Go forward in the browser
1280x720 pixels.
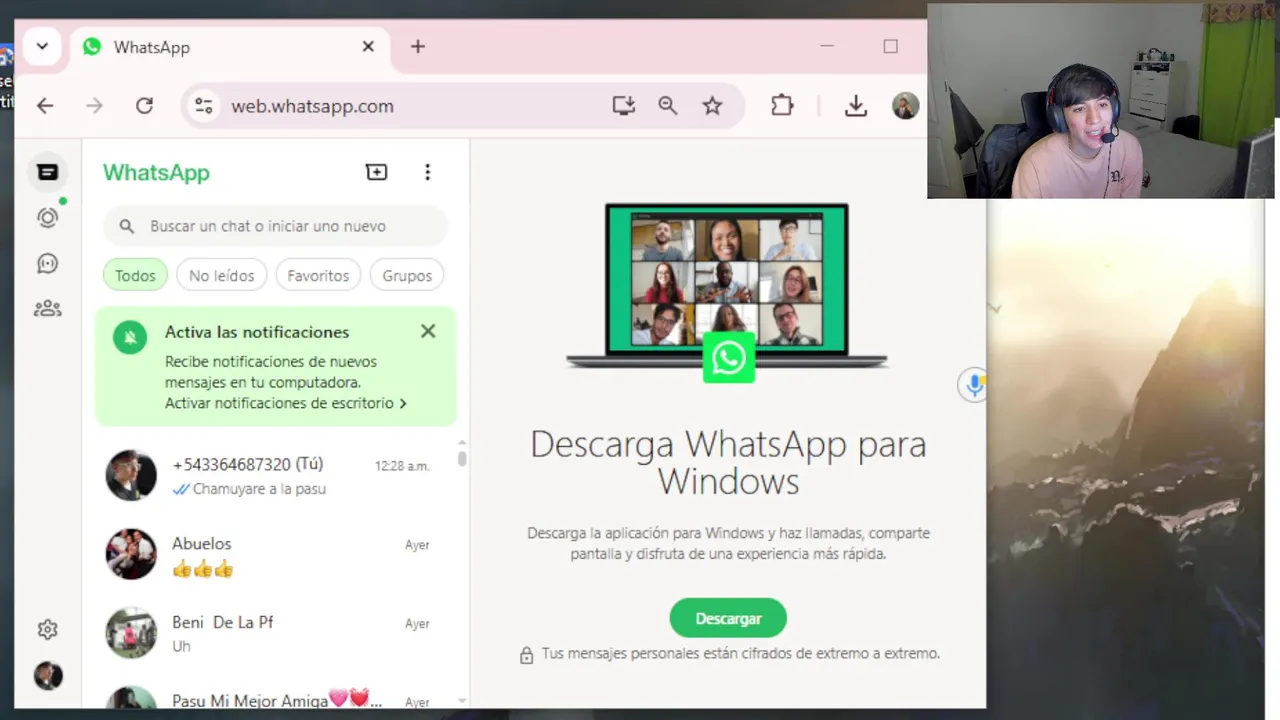click(x=94, y=105)
